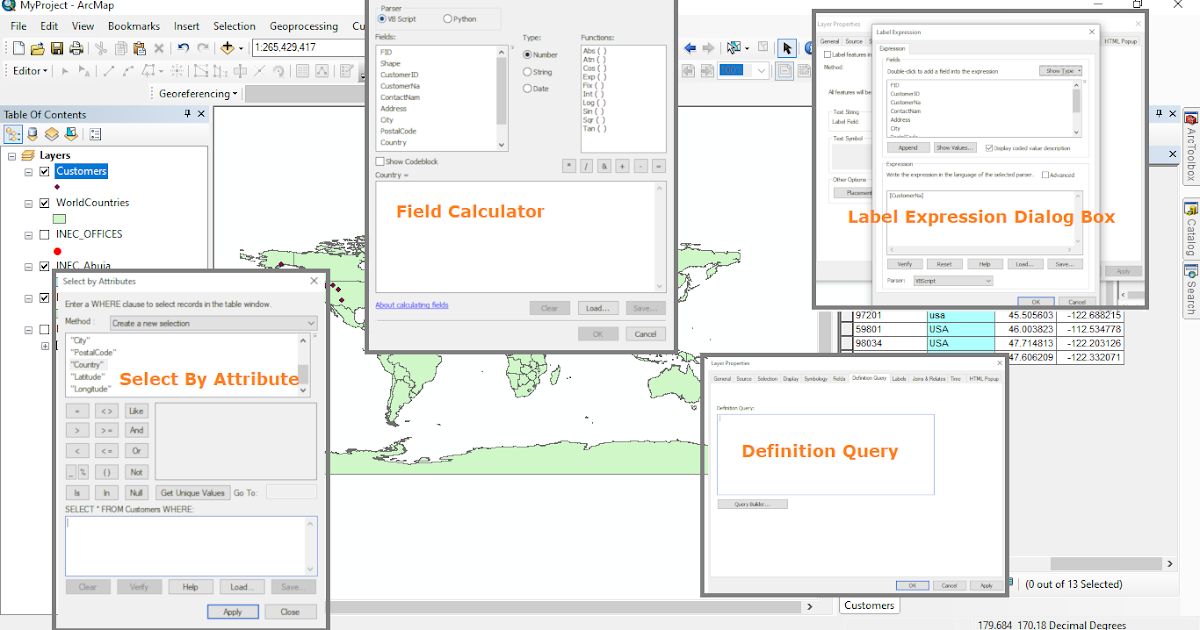Select the Add Data icon on toolbar
Image resolution: width=1200 pixels, height=630 pixels.
click(228, 47)
